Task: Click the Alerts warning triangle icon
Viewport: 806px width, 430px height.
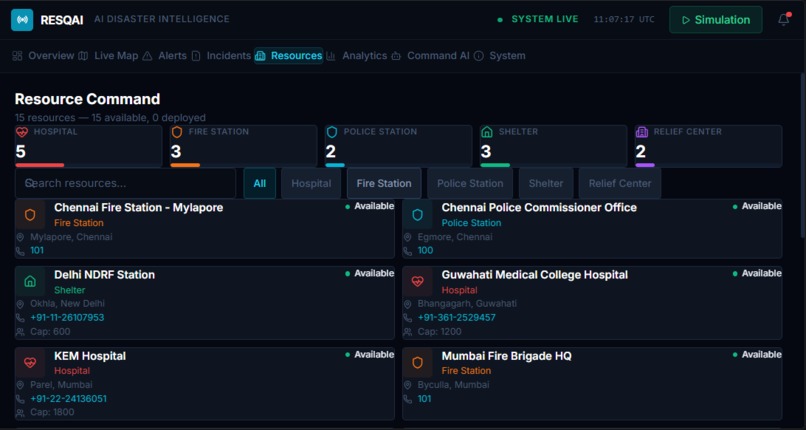Action: (148, 56)
